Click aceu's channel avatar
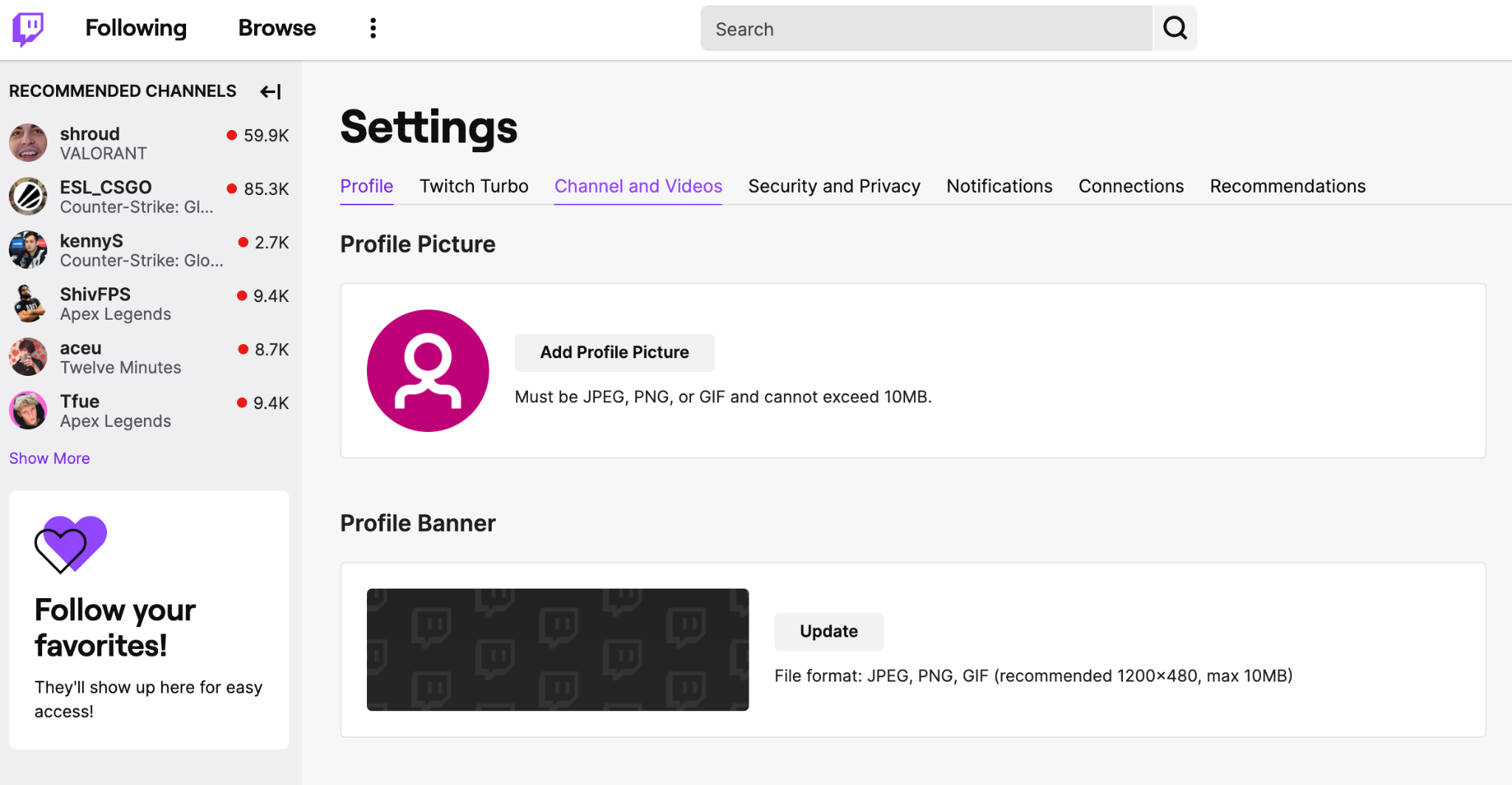The height and width of the screenshot is (785, 1512). [x=28, y=357]
